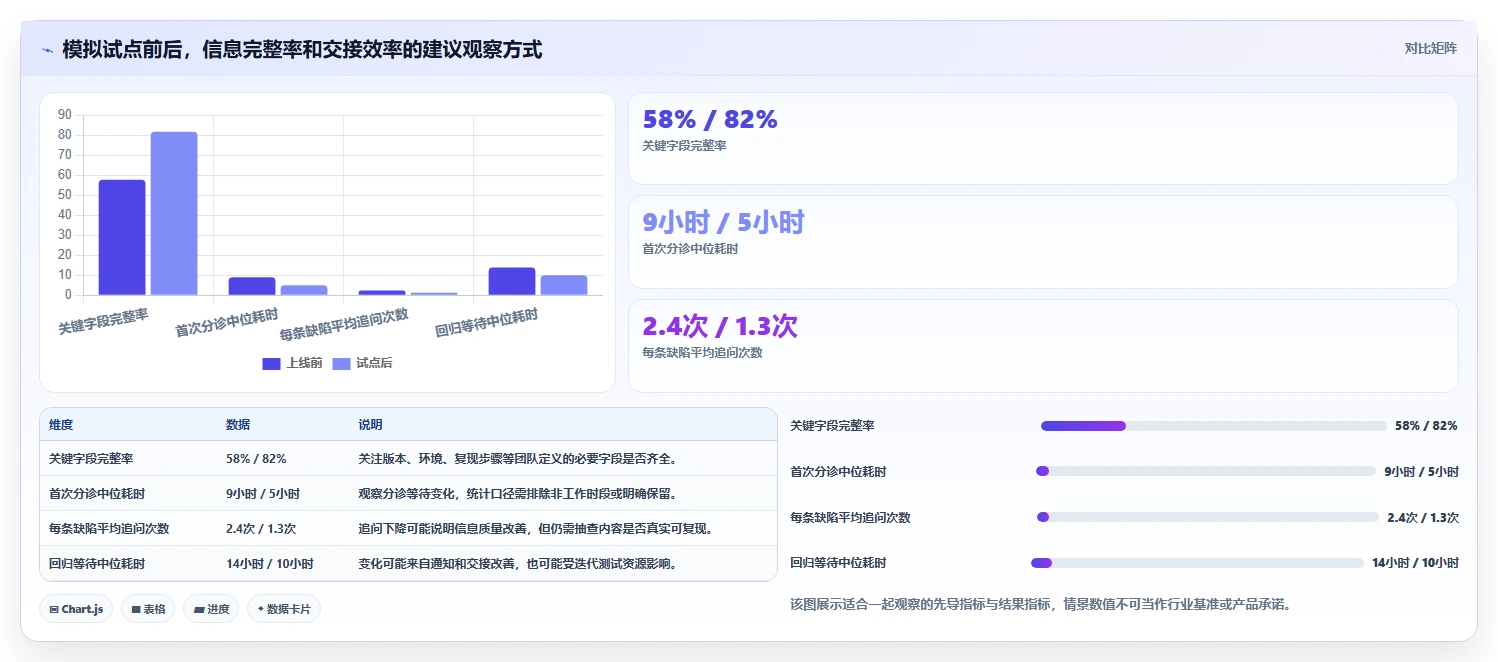Toggle the 试点后 legend entry
The height and width of the screenshot is (662, 1498).
point(362,363)
